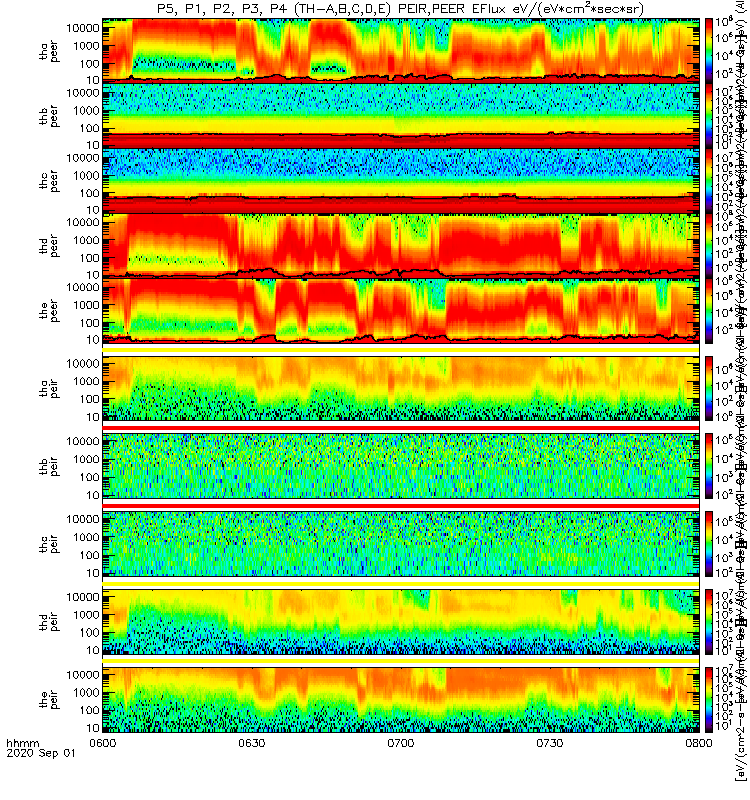Screen dimensions: 750x800
Task: Click the '0700' time axis label
Action: click(x=401, y=743)
